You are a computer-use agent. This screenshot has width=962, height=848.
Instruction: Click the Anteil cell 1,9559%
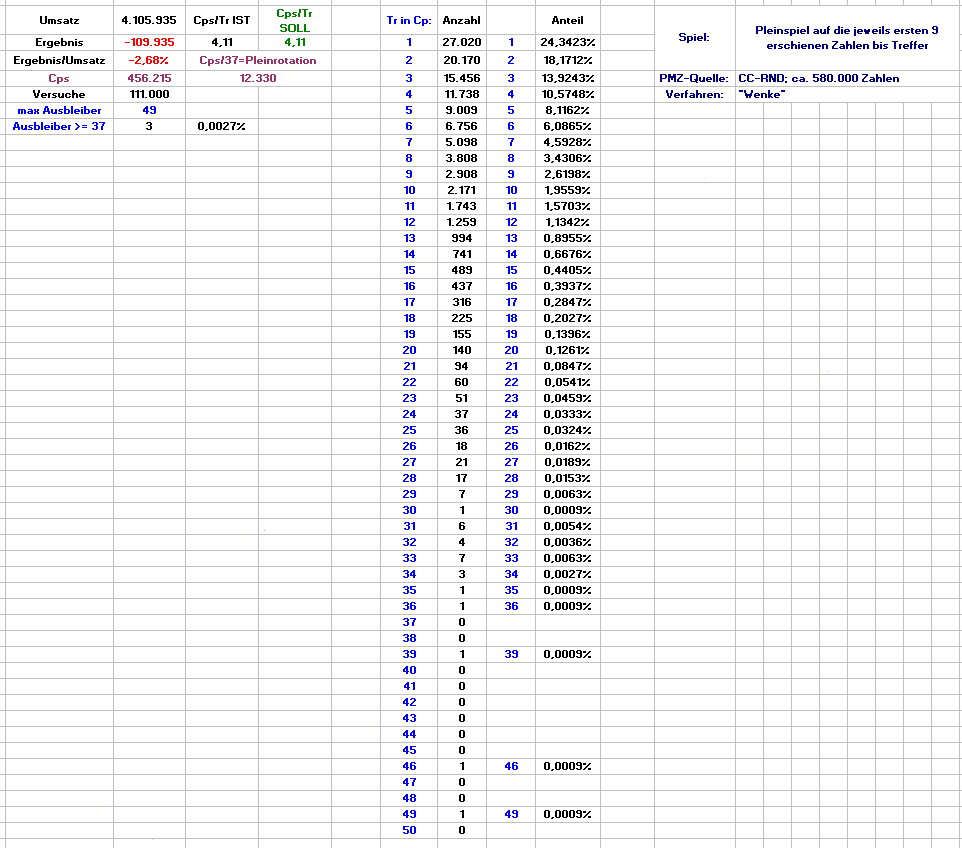pos(568,190)
